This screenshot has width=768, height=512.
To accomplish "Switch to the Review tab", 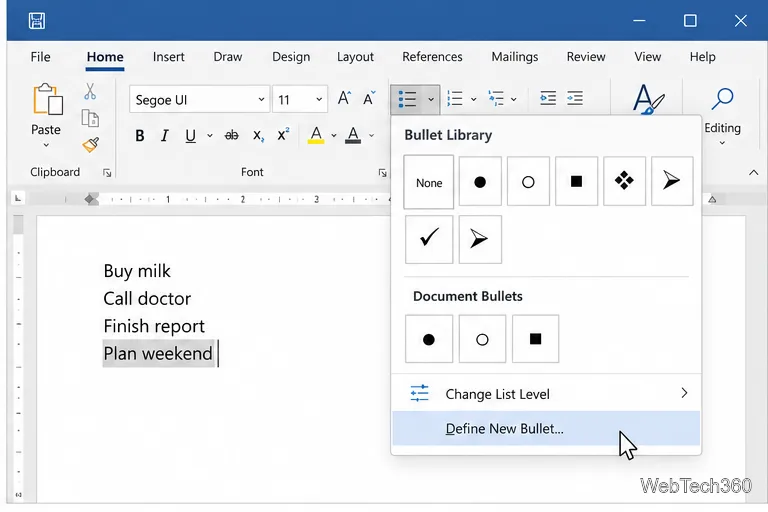I will tap(586, 57).
